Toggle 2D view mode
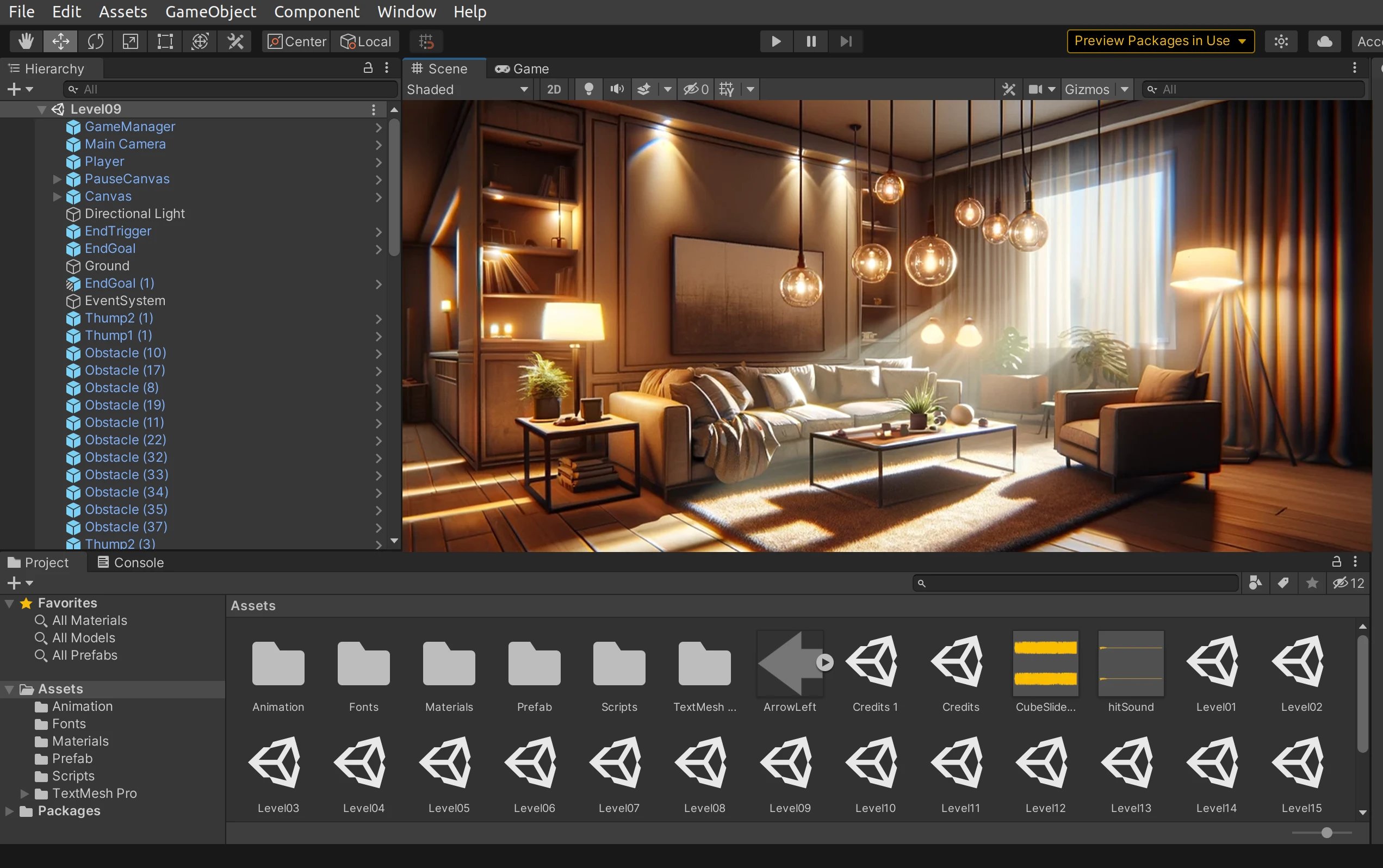 click(x=554, y=90)
